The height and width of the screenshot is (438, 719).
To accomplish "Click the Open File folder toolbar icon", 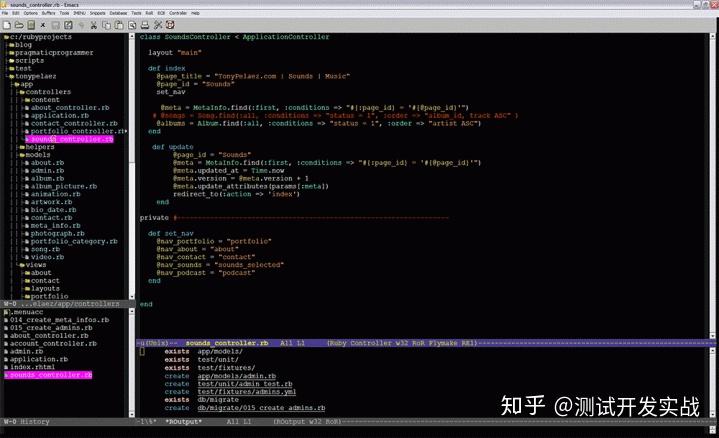I will tap(19, 25).
